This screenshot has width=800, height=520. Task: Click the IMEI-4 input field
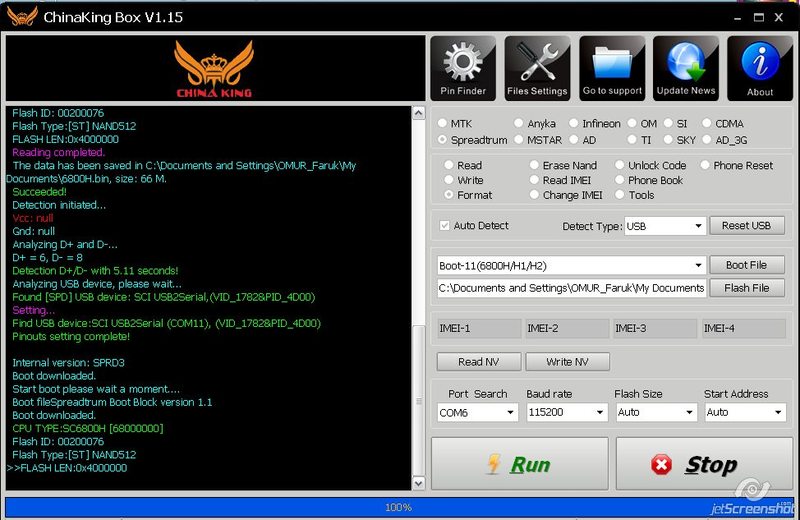pyautogui.click(x=744, y=329)
